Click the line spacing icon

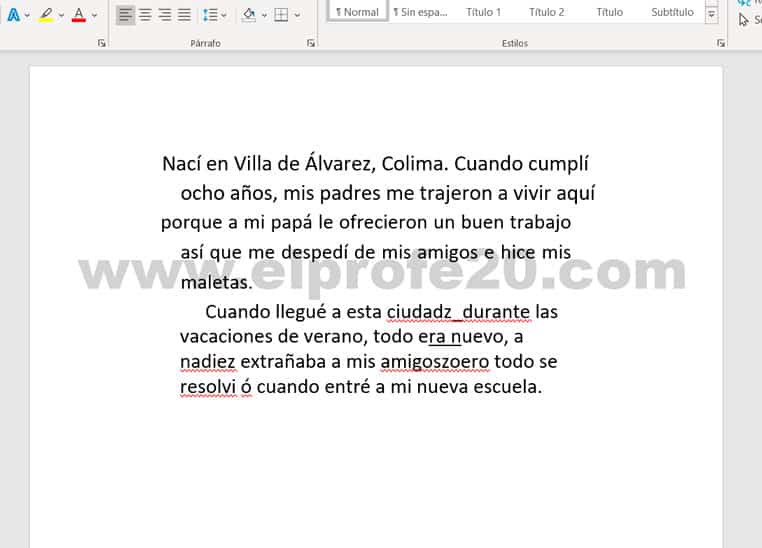pyautogui.click(x=210, y=15)
